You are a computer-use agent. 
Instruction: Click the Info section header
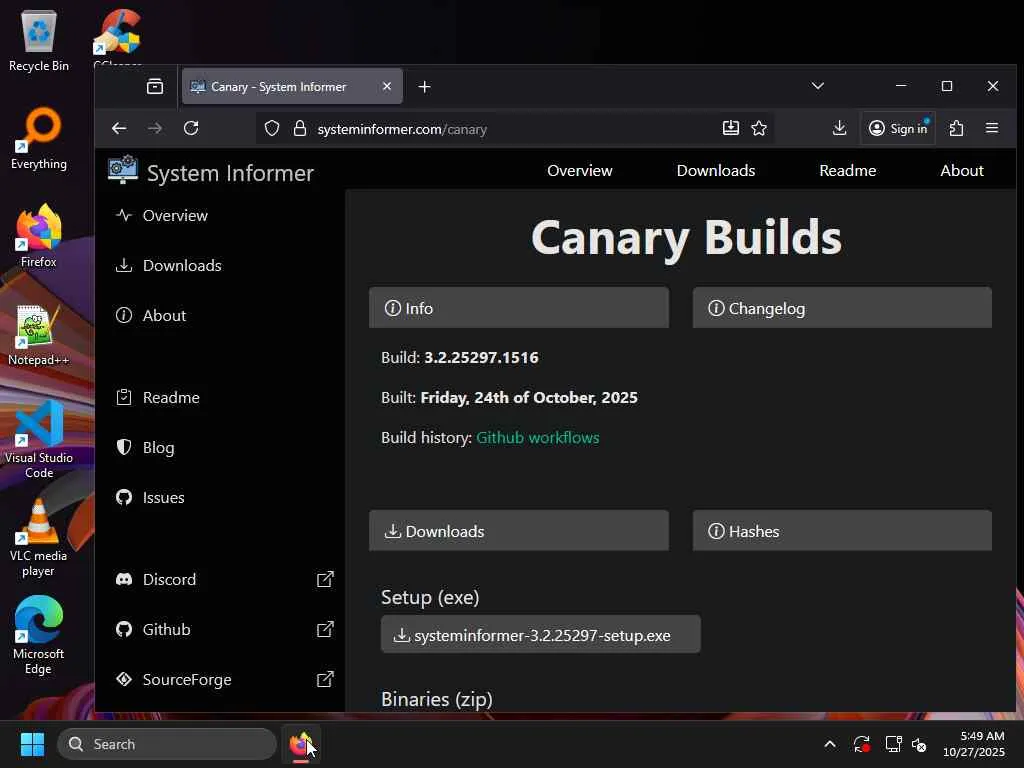519,308
